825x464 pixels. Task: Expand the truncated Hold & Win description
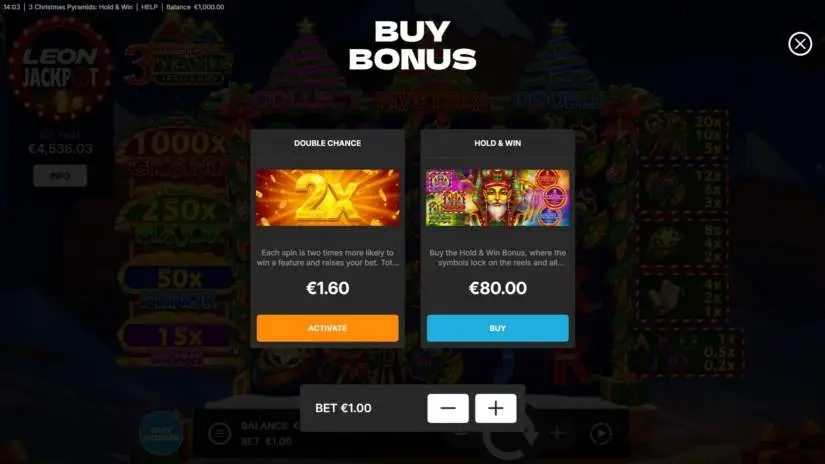(x=497, y=258)
